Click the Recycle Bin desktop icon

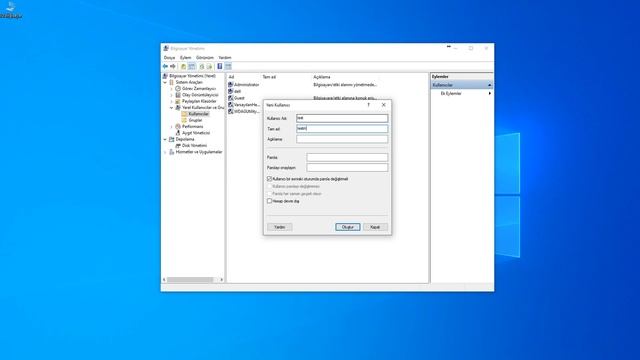[x=11, y=10]
